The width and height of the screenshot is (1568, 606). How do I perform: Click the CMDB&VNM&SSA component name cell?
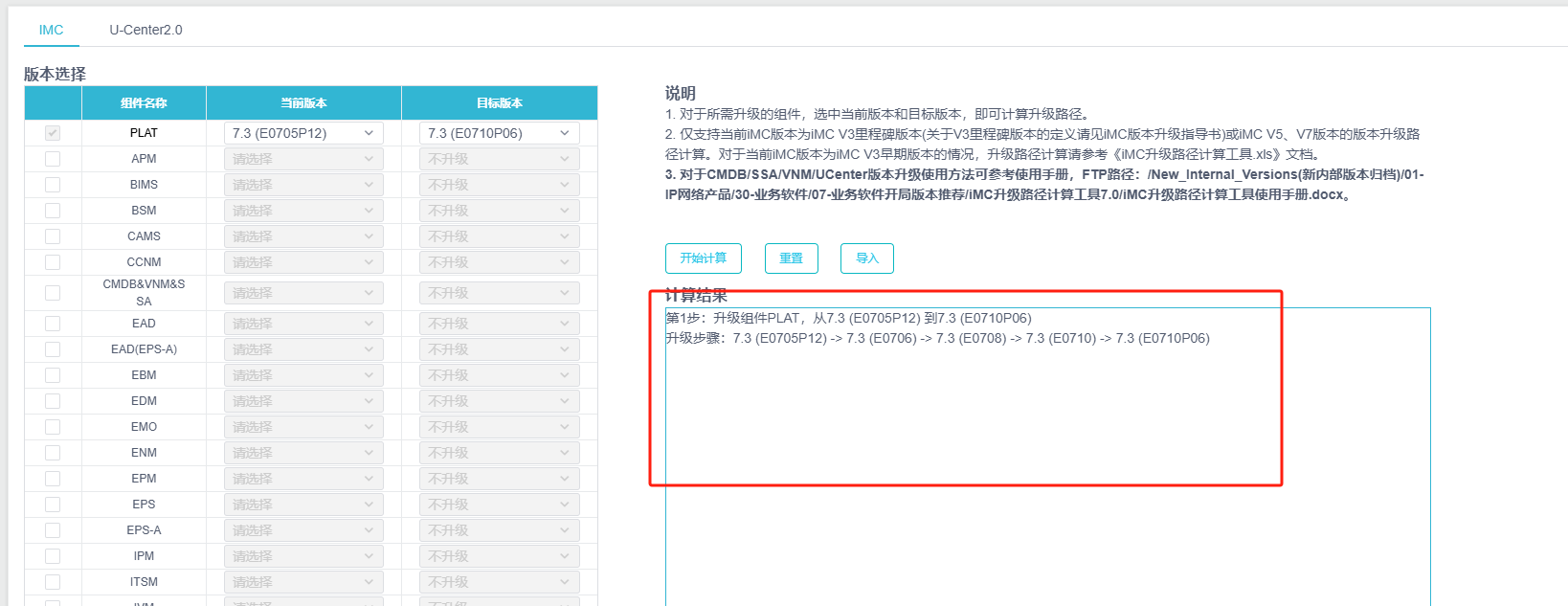pyautogui.click(x=144, y=293)
